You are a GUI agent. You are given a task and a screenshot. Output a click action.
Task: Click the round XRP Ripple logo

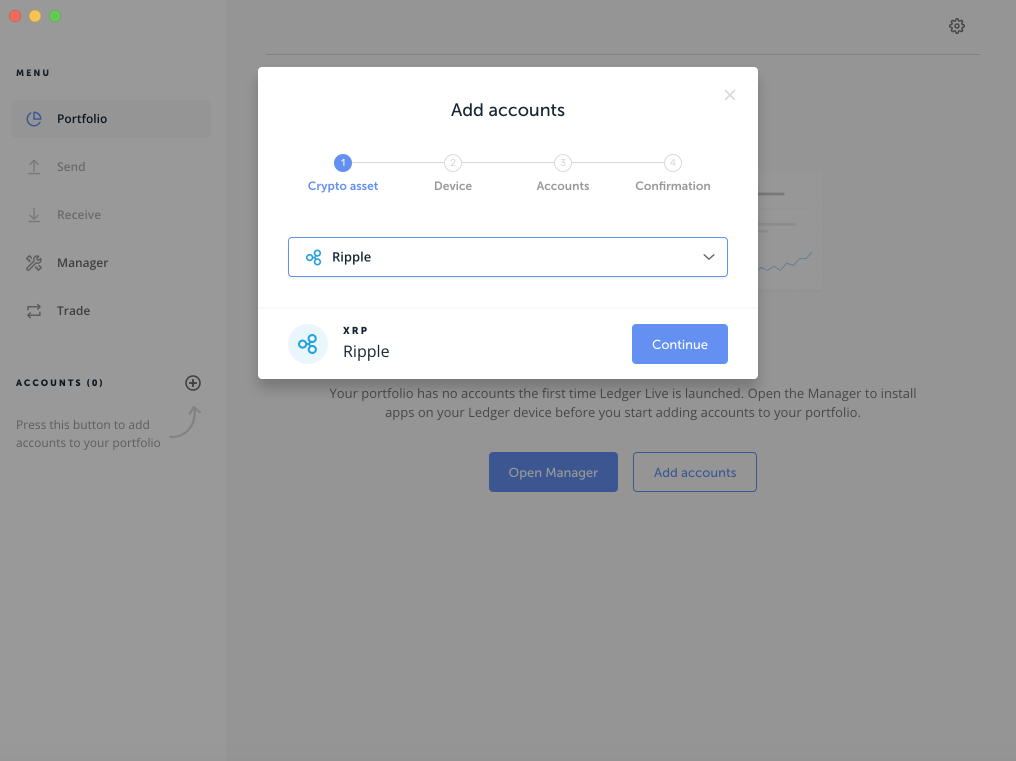point(308,344)
